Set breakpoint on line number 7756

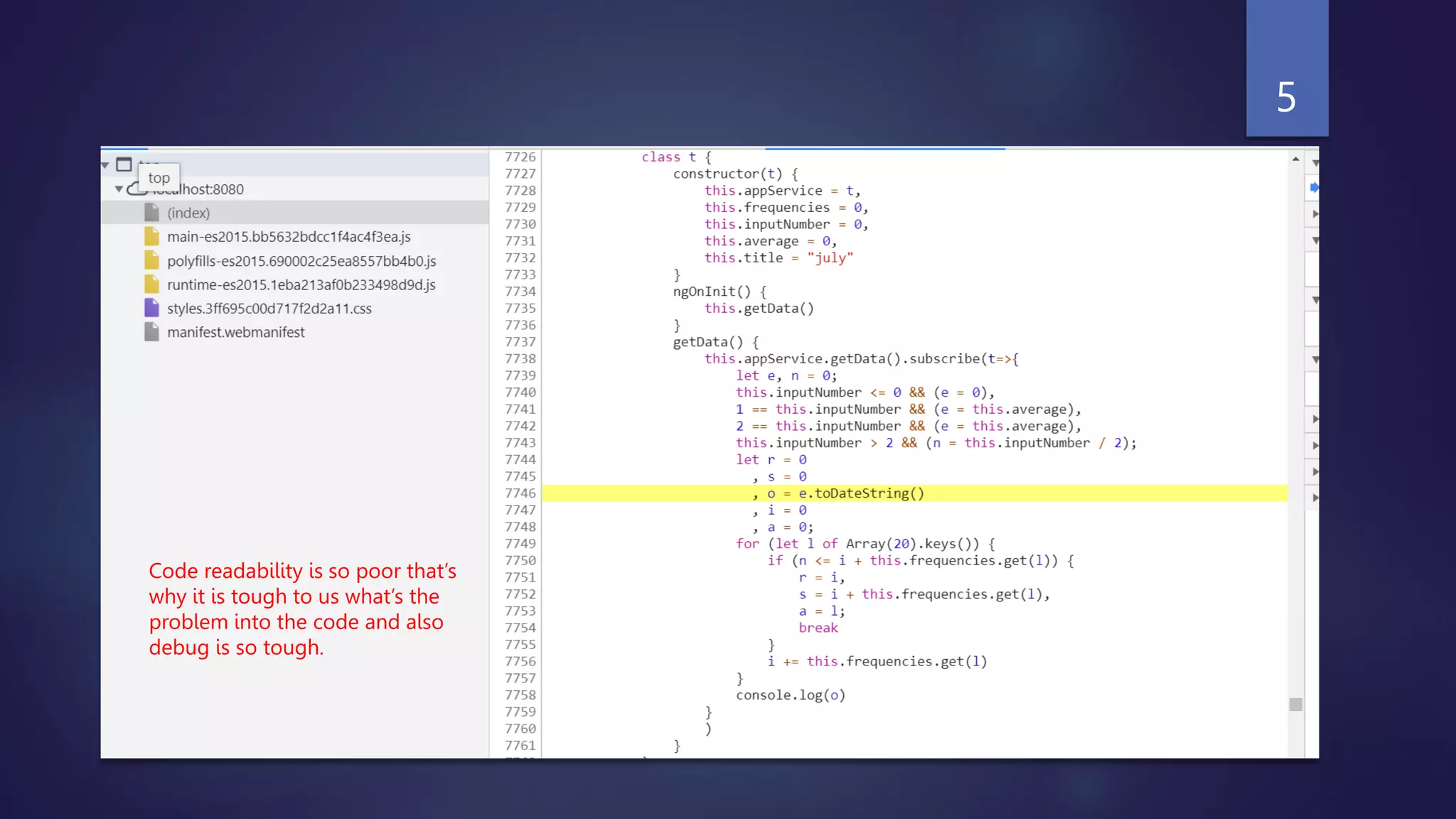click(520, 661)
